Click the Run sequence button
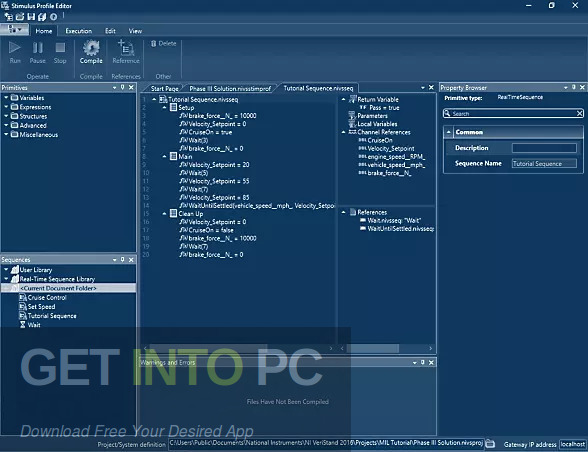The width and height of the screenshot is (588, 452). tap(15, 52)
